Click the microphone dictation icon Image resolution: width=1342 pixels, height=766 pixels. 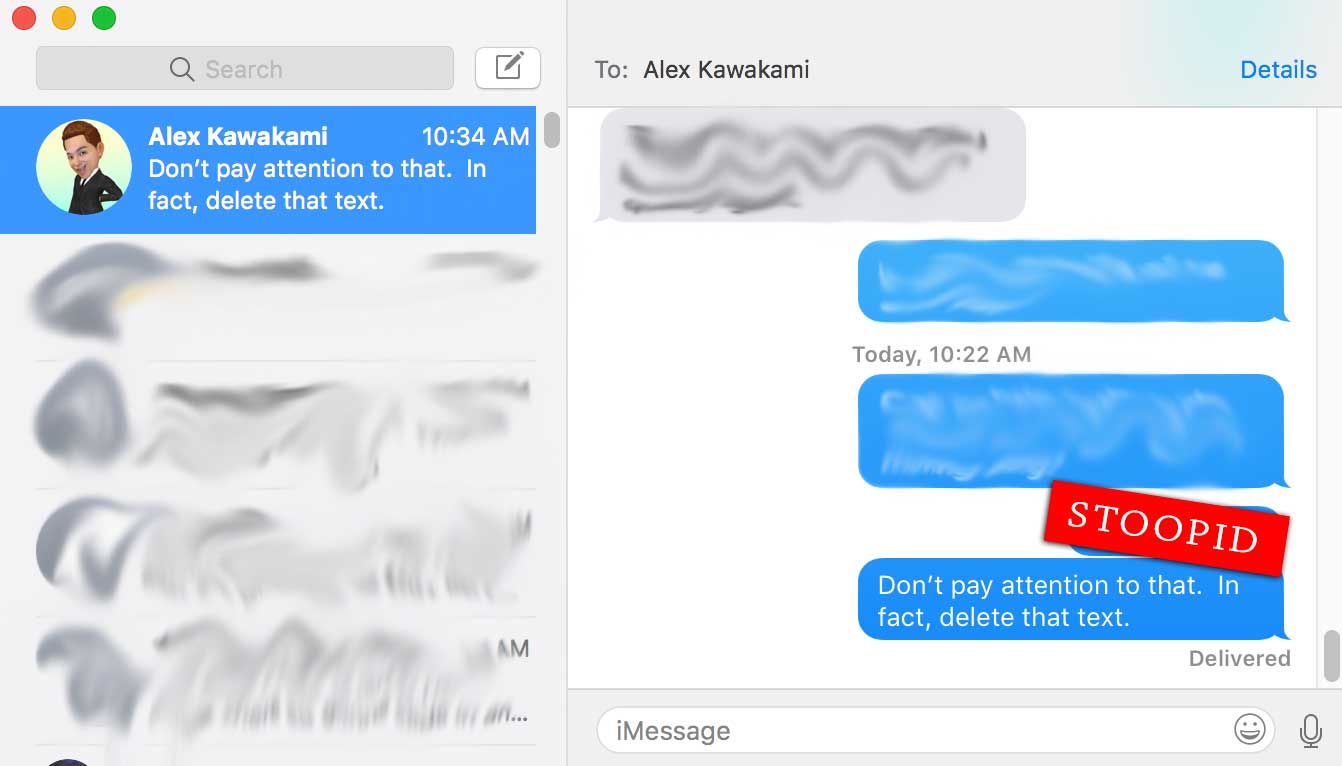pyautogui.click(x=1310, y=731)
